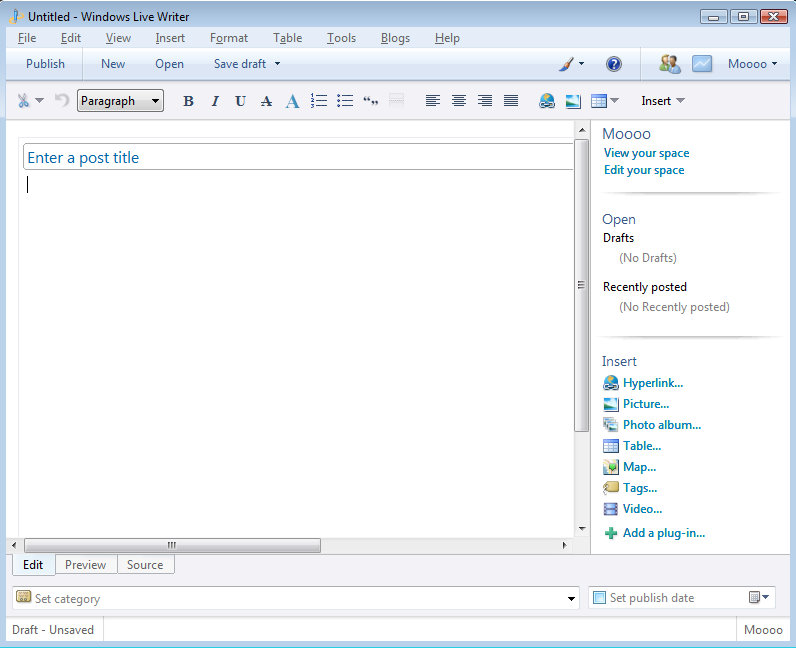
Task: Open the File menu
Action: click(x=27, y=38)
